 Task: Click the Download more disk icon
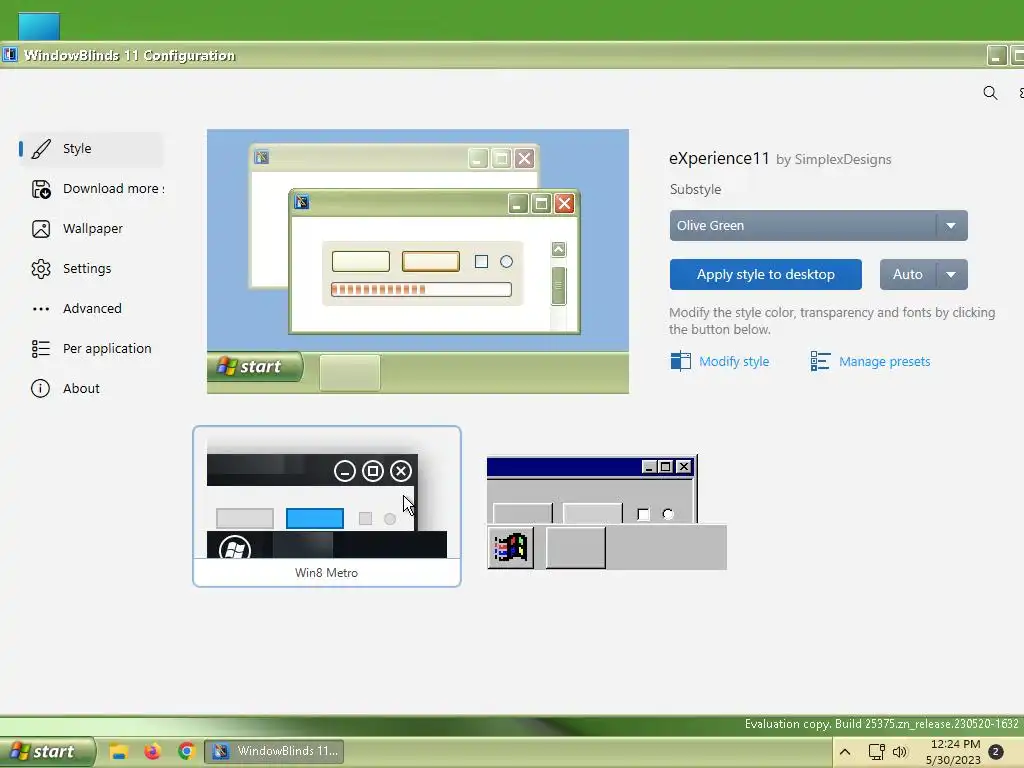[x=40, y=189]
